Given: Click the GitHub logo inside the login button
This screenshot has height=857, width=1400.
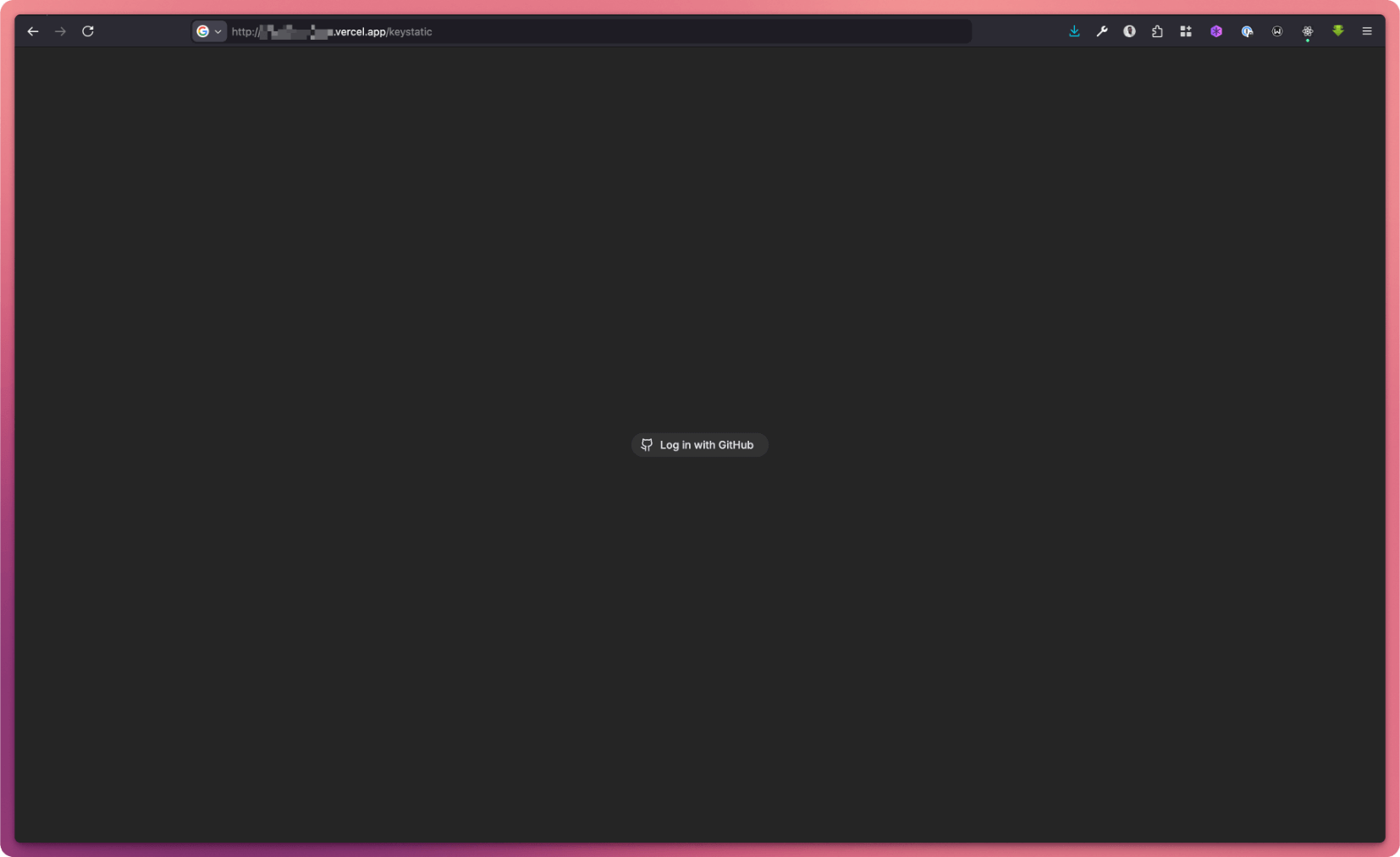Looking at the screenshot, I should (646, 444).
